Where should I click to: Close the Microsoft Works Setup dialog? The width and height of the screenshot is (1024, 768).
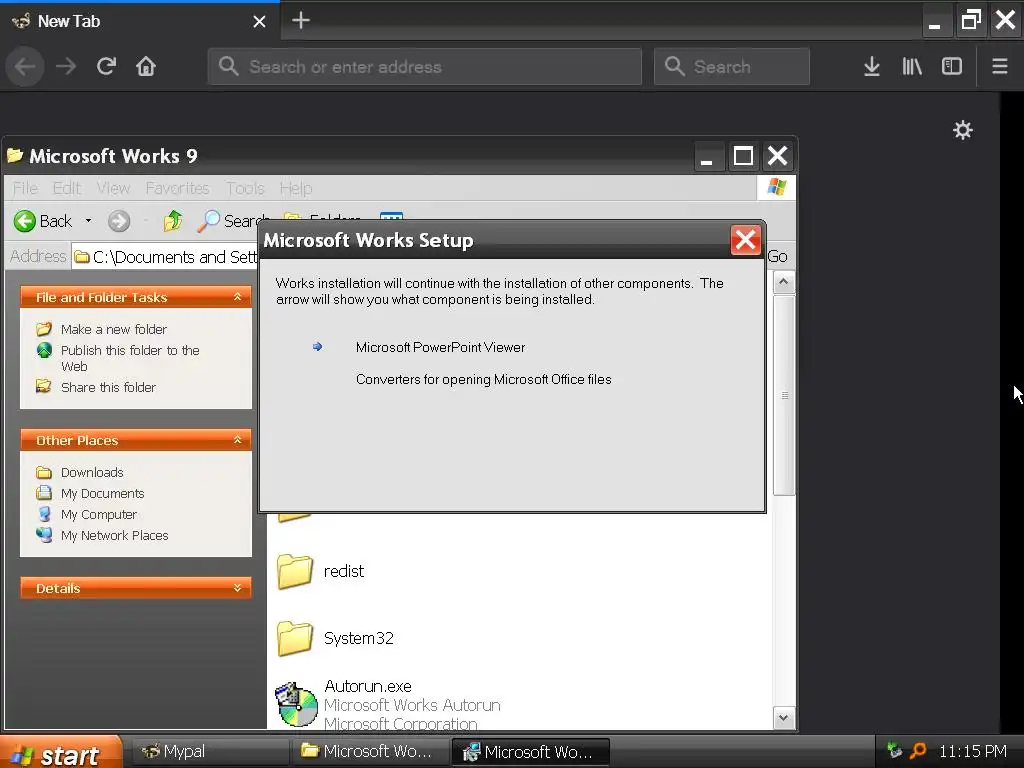pos(745,240)
